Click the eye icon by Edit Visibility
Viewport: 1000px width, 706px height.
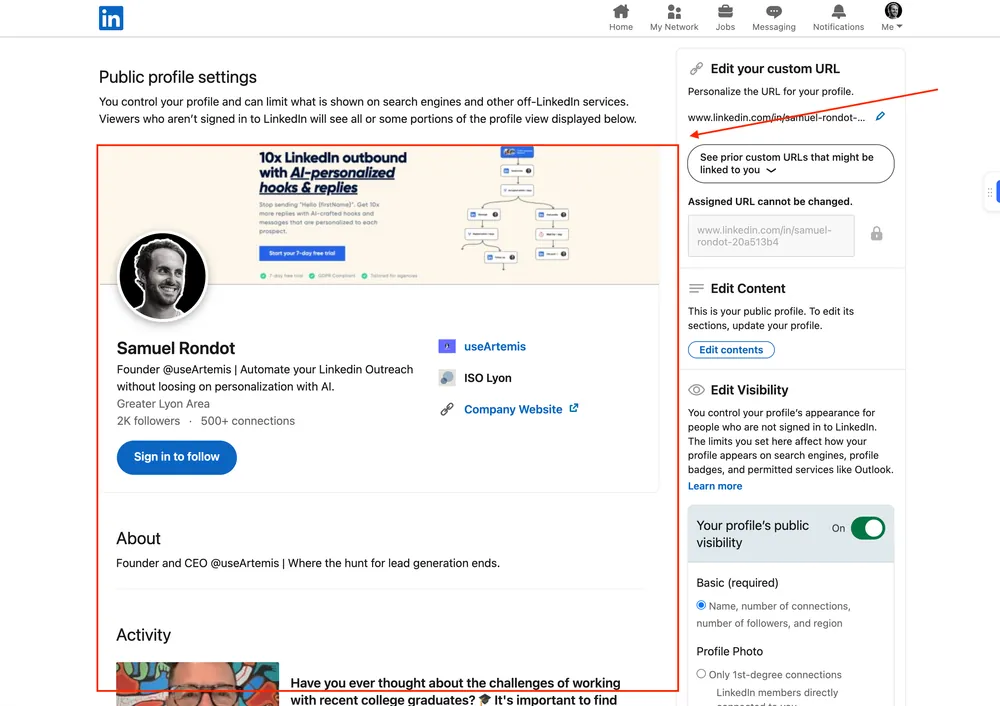[696, 390]
